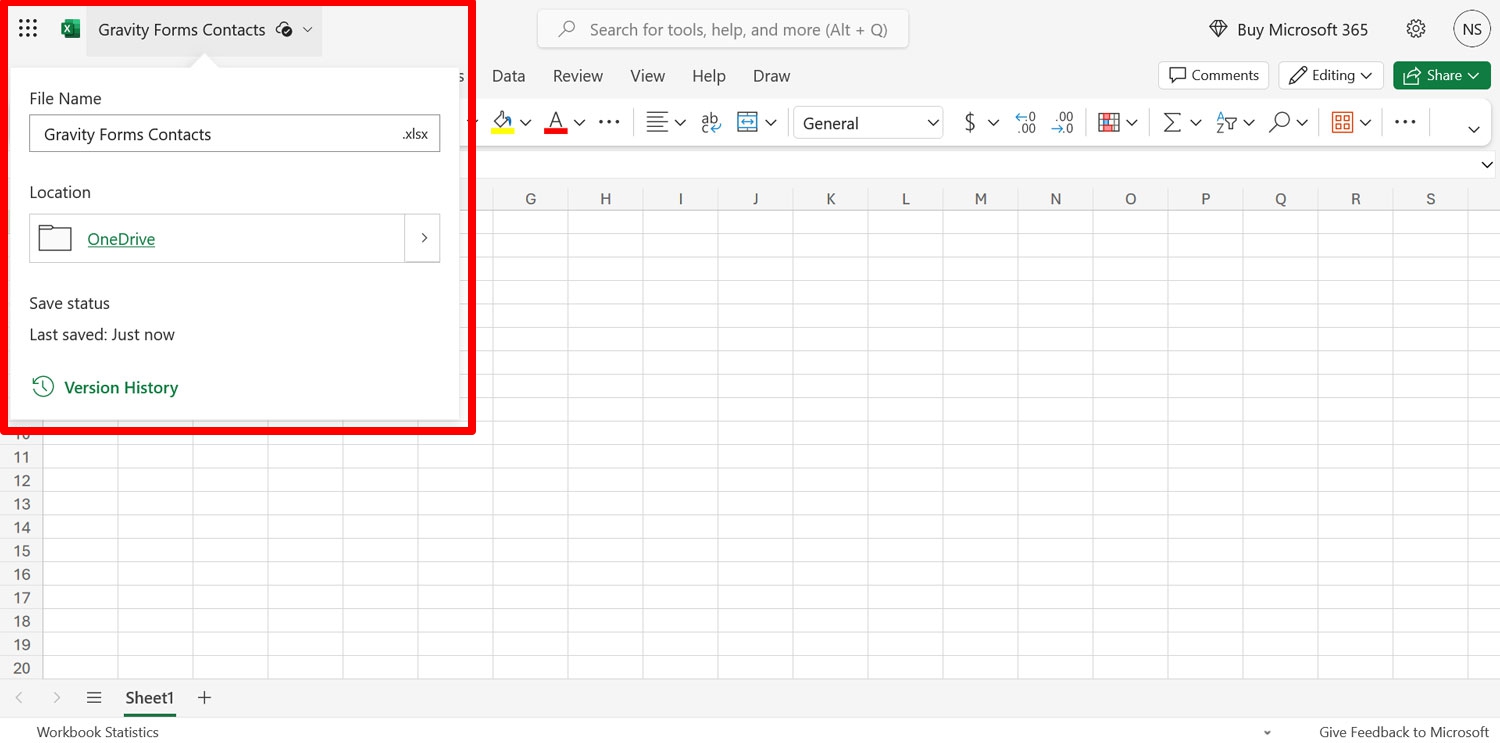Open the Help tab
The height and width of the screenshot is (743, 1500).
pyautogui.click(x=708, y=76)
